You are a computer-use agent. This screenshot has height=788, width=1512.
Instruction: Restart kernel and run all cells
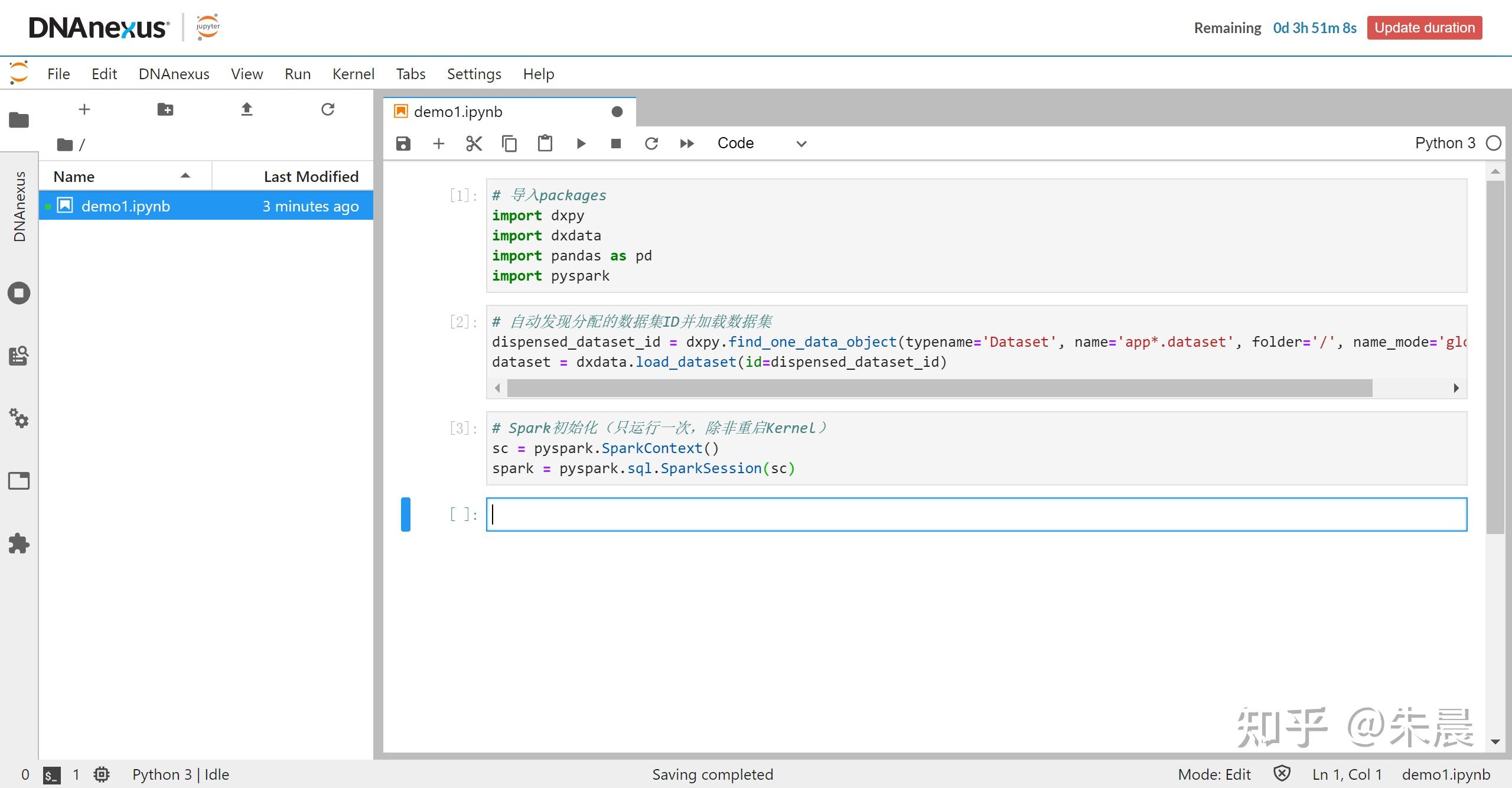686,144
